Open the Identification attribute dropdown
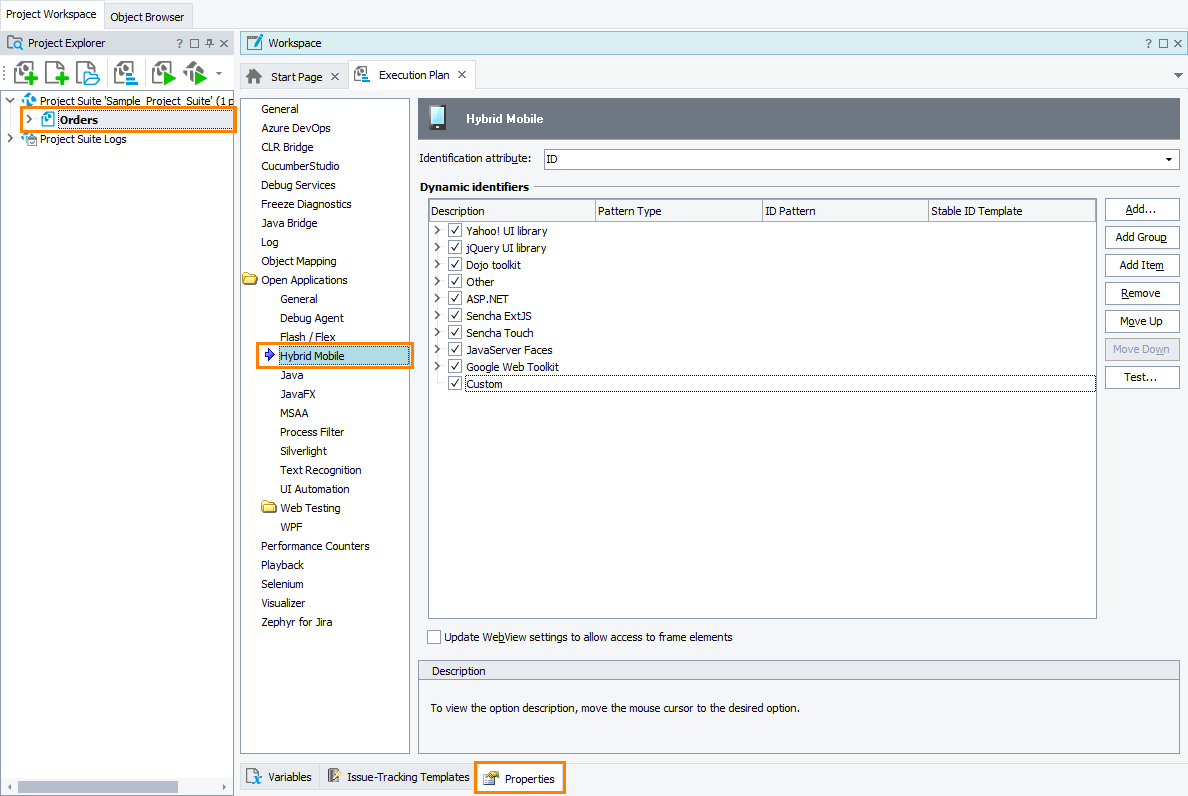This screenshot has width=1188, height=796. click(x=1170, y=159)
